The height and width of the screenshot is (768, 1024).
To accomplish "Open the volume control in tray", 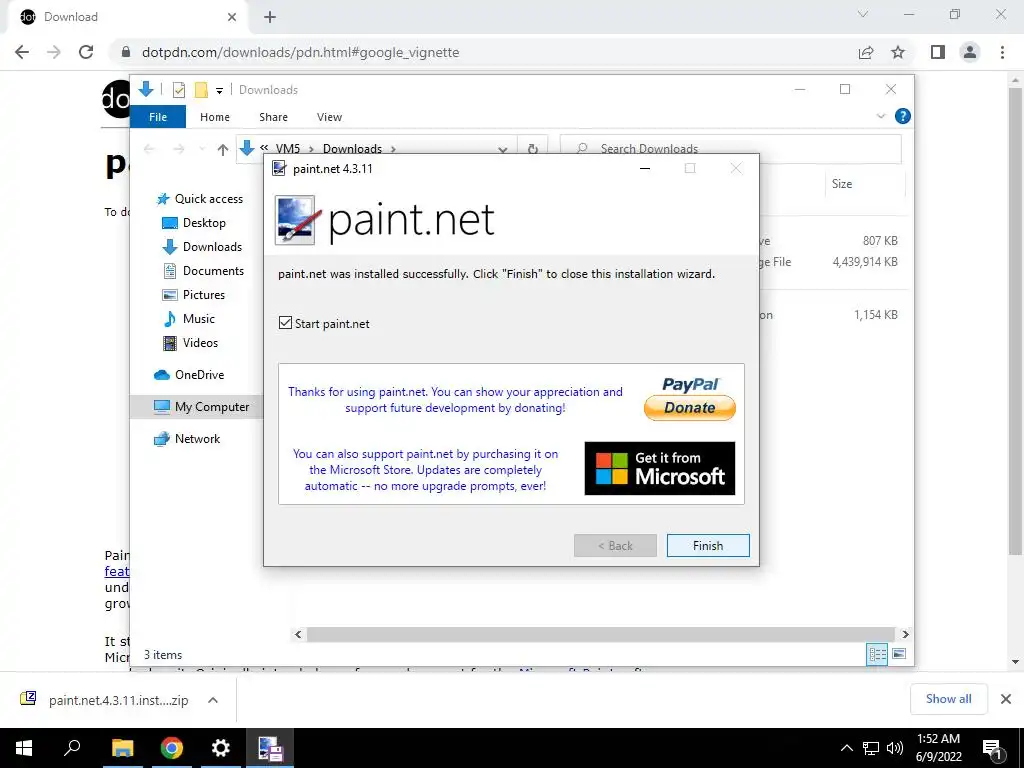I will pos(895,748).
